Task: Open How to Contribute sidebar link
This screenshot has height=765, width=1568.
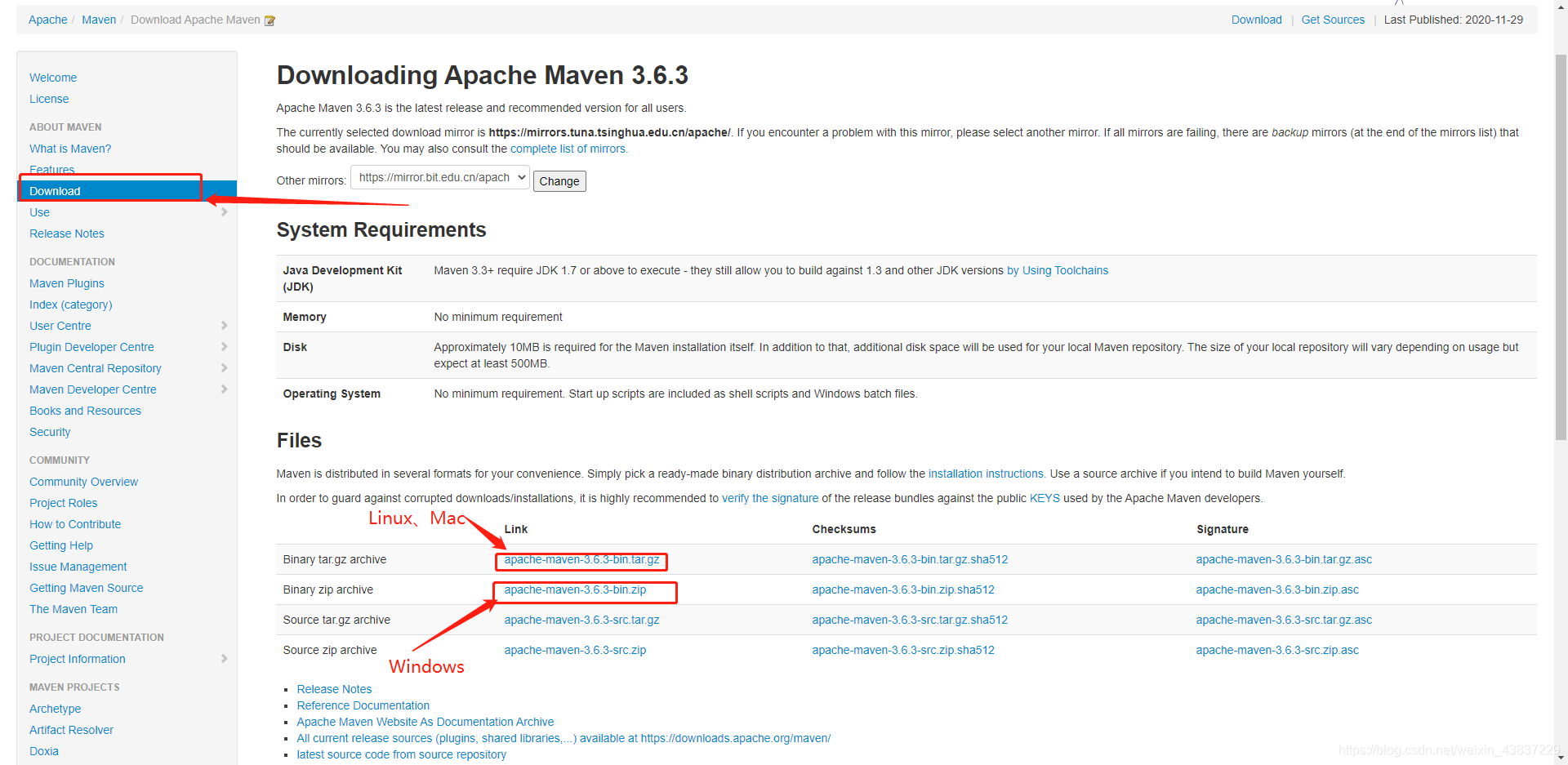Action: pyautogui.click(x=75, y=524)
